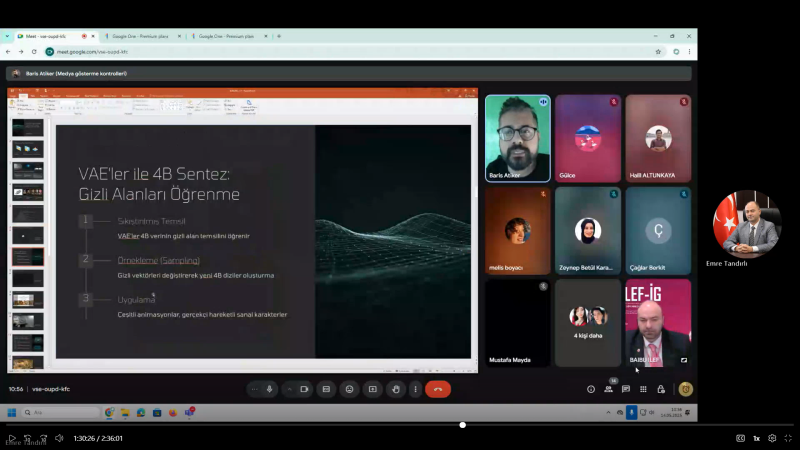The height and width of the screenshot is (450, 800).
Task: Open meeting details info icon
Action: [x=591, y=389]
